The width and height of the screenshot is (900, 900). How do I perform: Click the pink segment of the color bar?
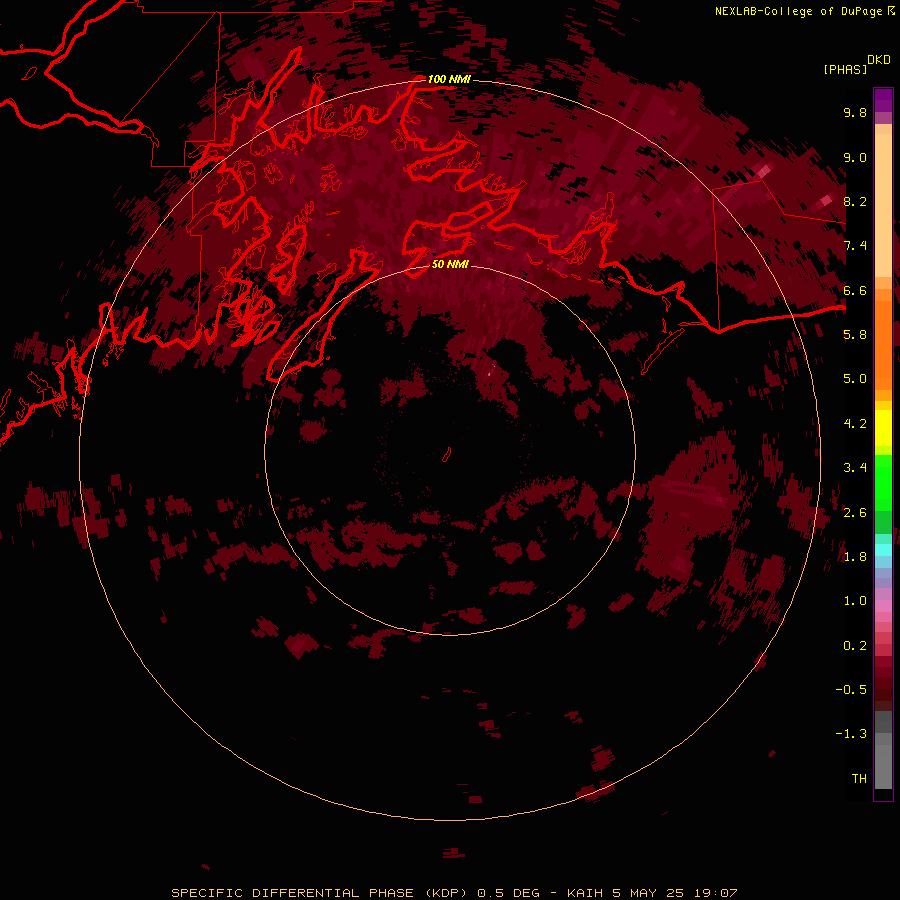click(883, 606)
